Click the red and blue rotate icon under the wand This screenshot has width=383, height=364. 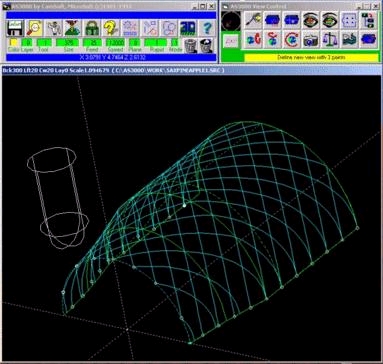click(x=253, y=39)
